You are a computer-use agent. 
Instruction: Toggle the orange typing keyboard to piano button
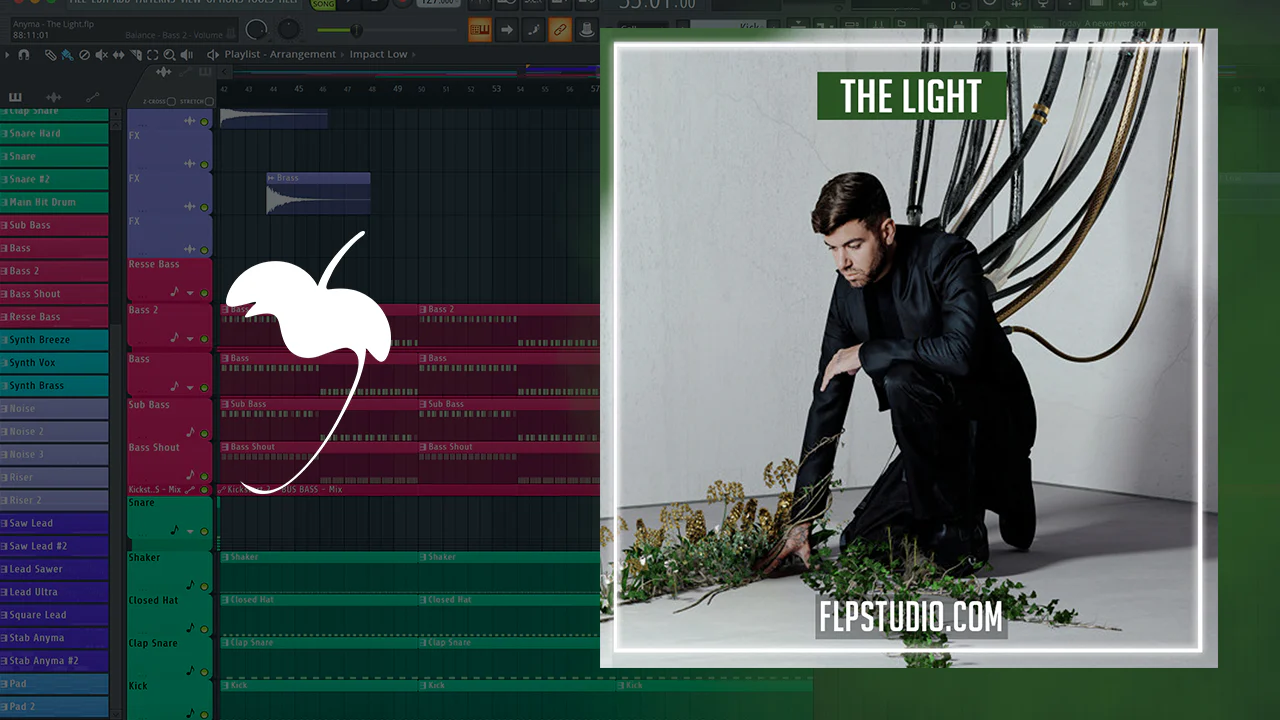point(480,29)
